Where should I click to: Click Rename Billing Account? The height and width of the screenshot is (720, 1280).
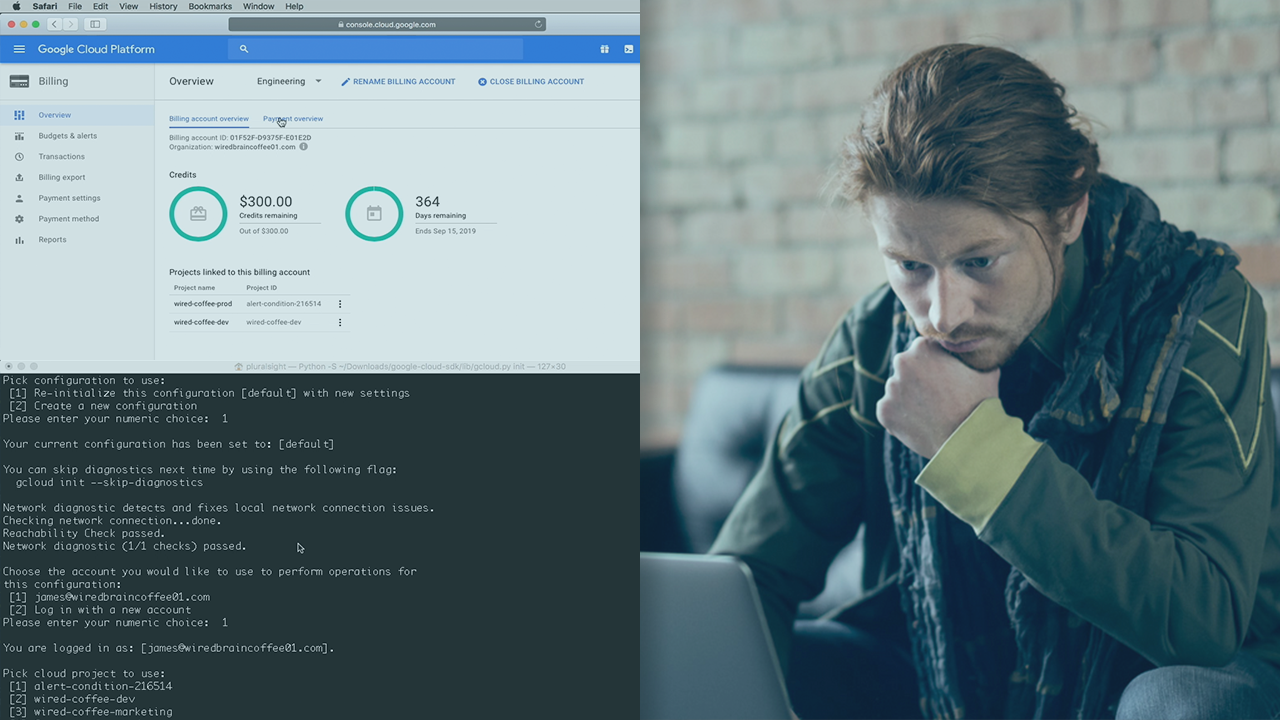[398, 82]
